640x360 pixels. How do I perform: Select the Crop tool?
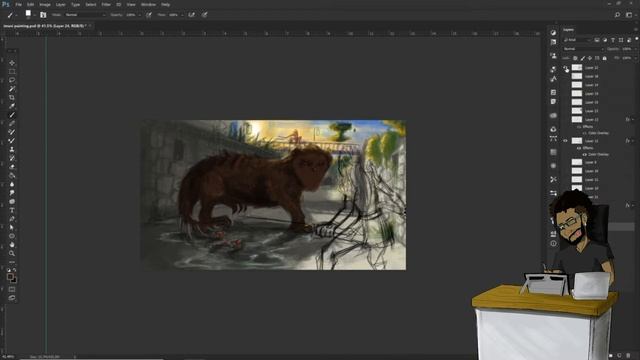pos(12,98)
